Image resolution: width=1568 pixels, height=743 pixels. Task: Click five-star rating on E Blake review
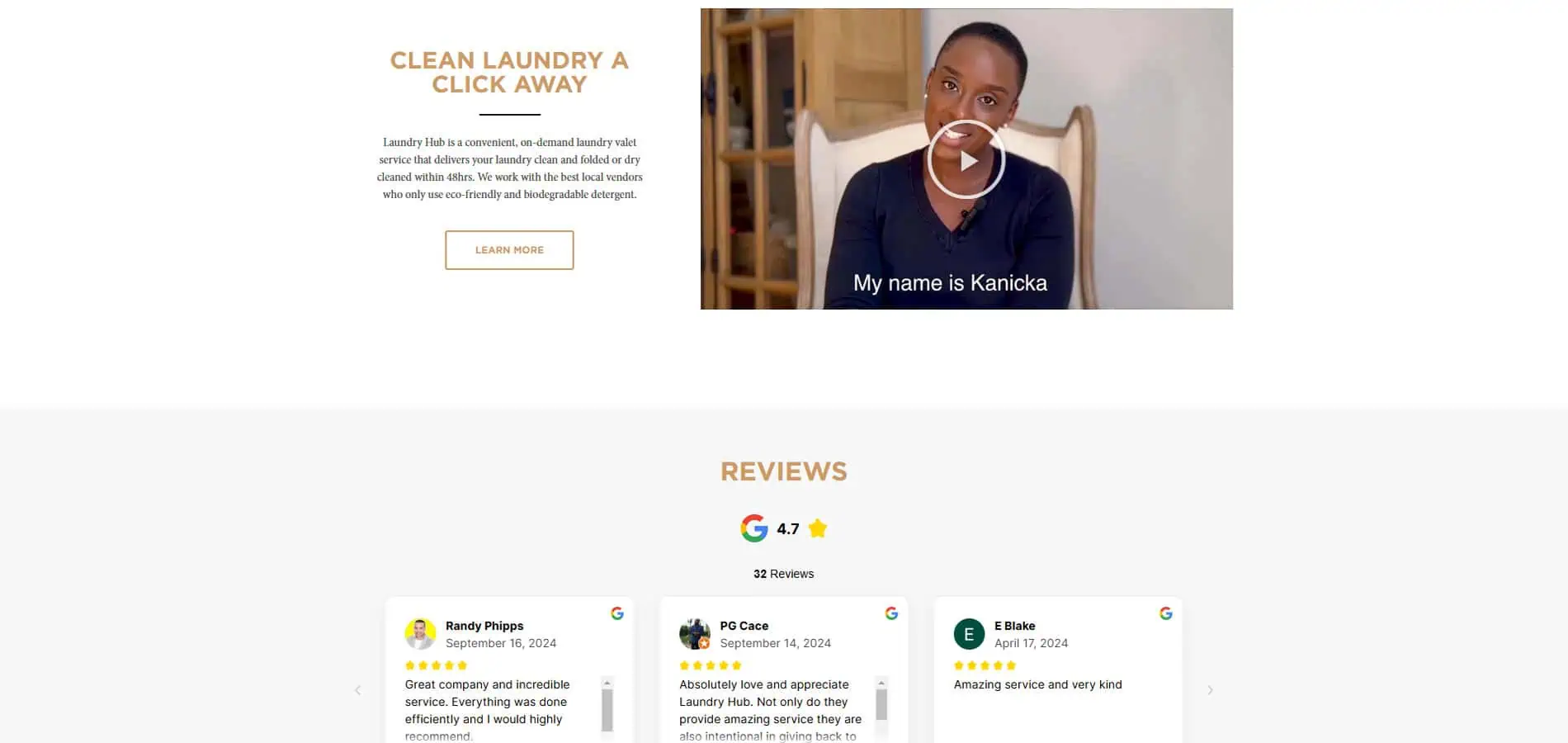985,665
